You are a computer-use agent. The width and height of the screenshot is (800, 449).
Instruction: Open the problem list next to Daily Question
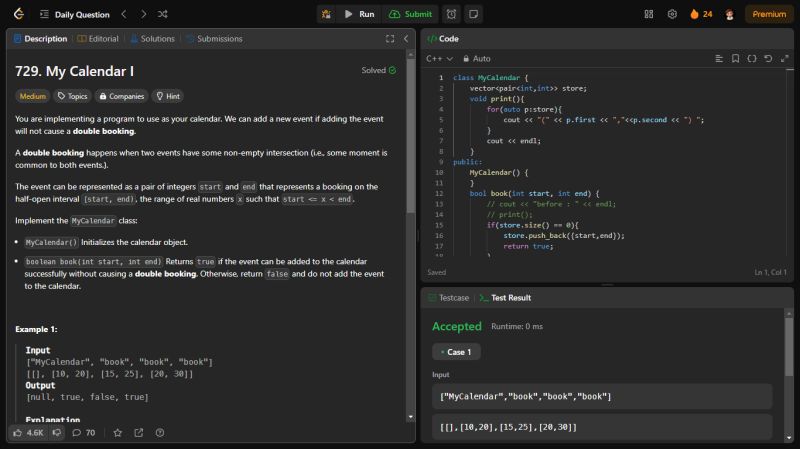[44, 14]
